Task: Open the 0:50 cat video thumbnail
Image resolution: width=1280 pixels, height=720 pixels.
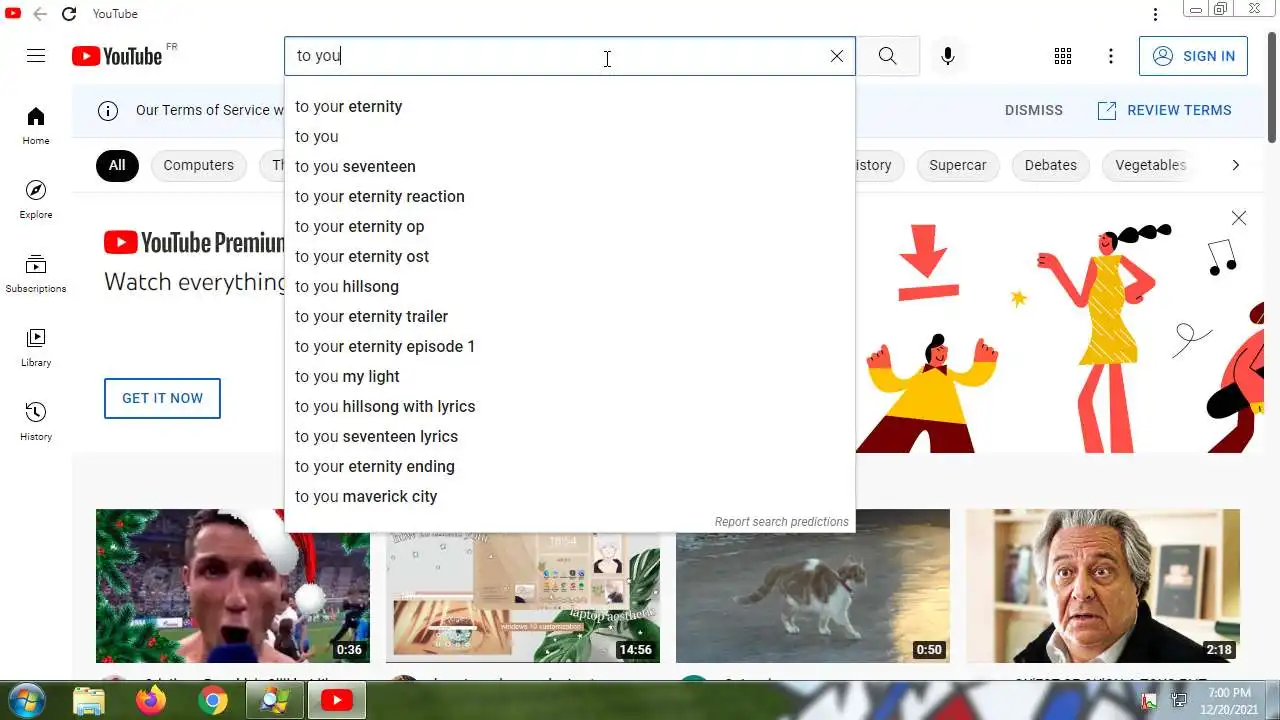Action: click(x=813, y=586)
